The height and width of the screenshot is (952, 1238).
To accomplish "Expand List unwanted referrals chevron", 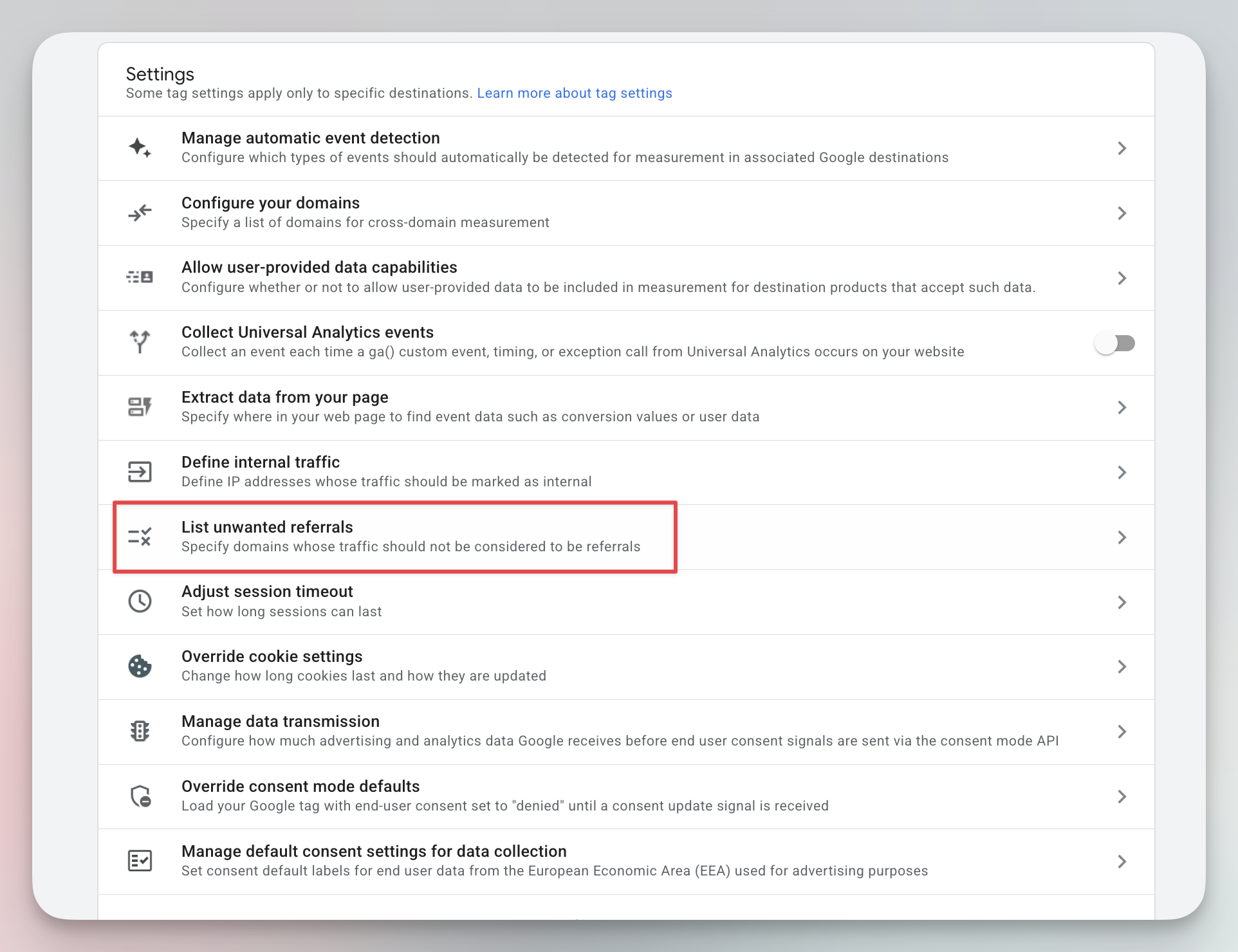I will coord(1122,537).
